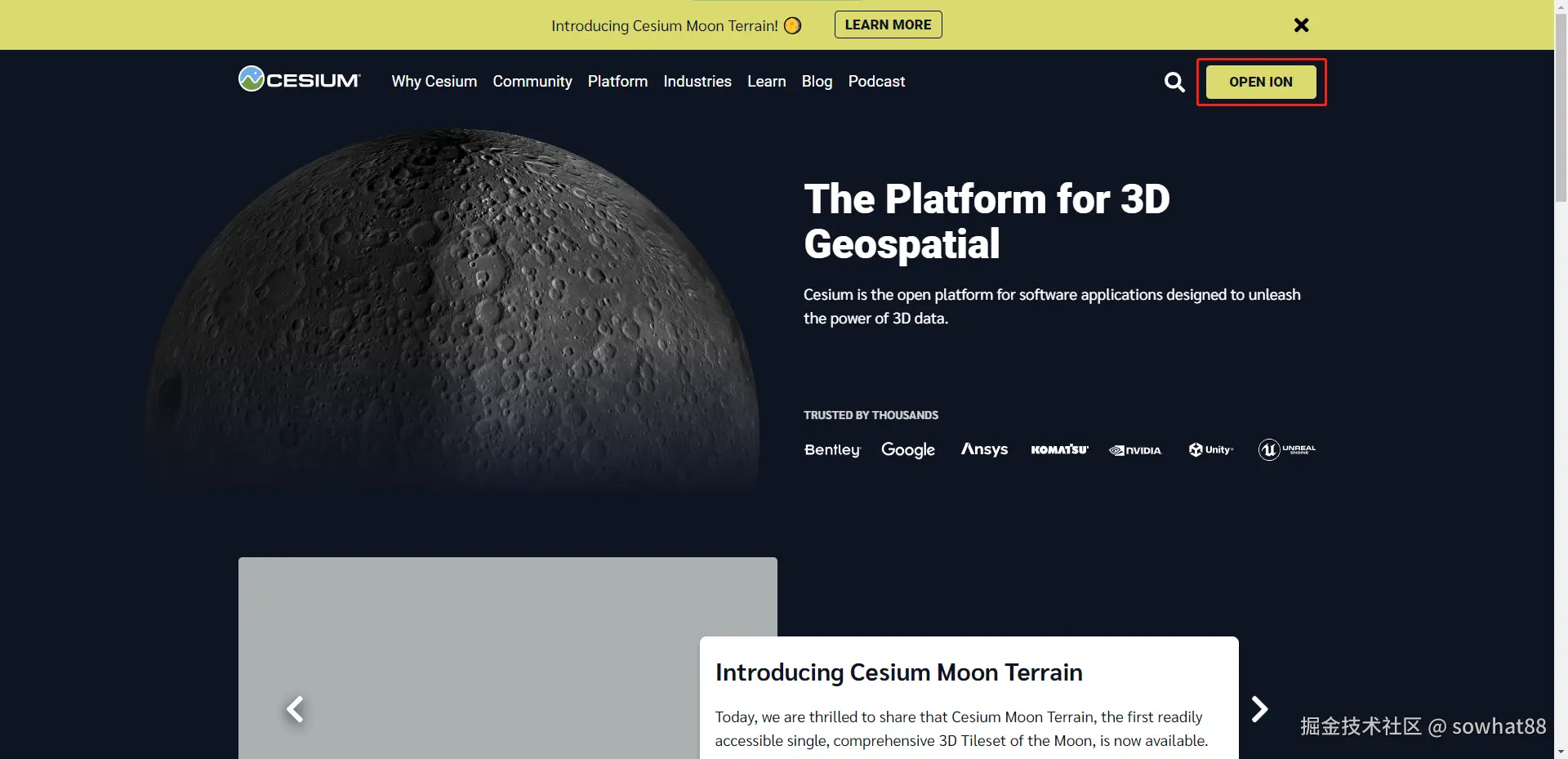1568x759 pixels.
Task: Open the Why Cesium menu
Action: click(434, 82)
